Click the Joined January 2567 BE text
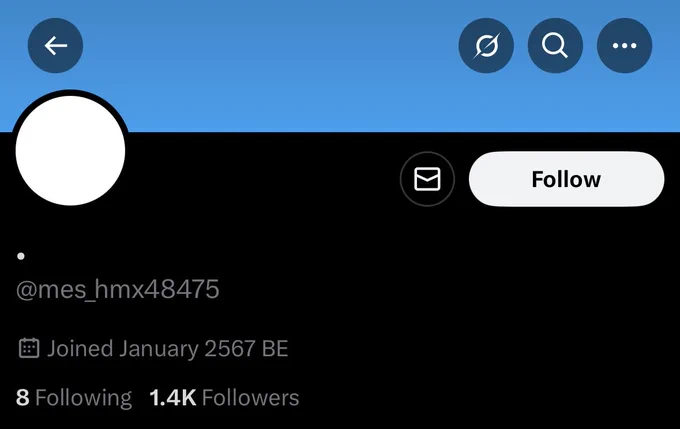This screenshot has height=429, width=680. (168, 349)
